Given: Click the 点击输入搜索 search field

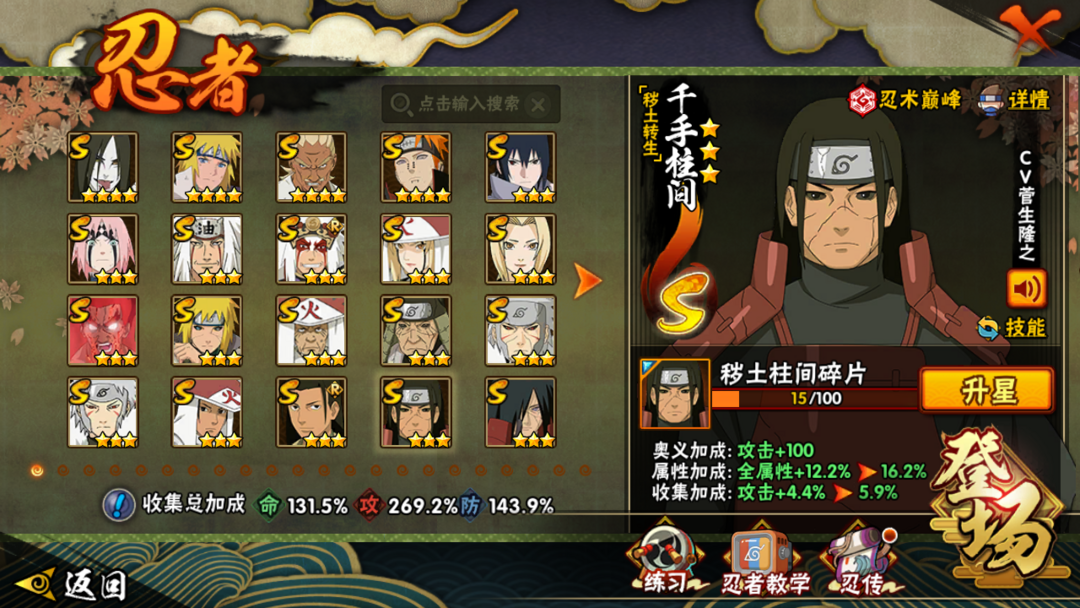Looking at the screenshot, I should pos(470,105).
